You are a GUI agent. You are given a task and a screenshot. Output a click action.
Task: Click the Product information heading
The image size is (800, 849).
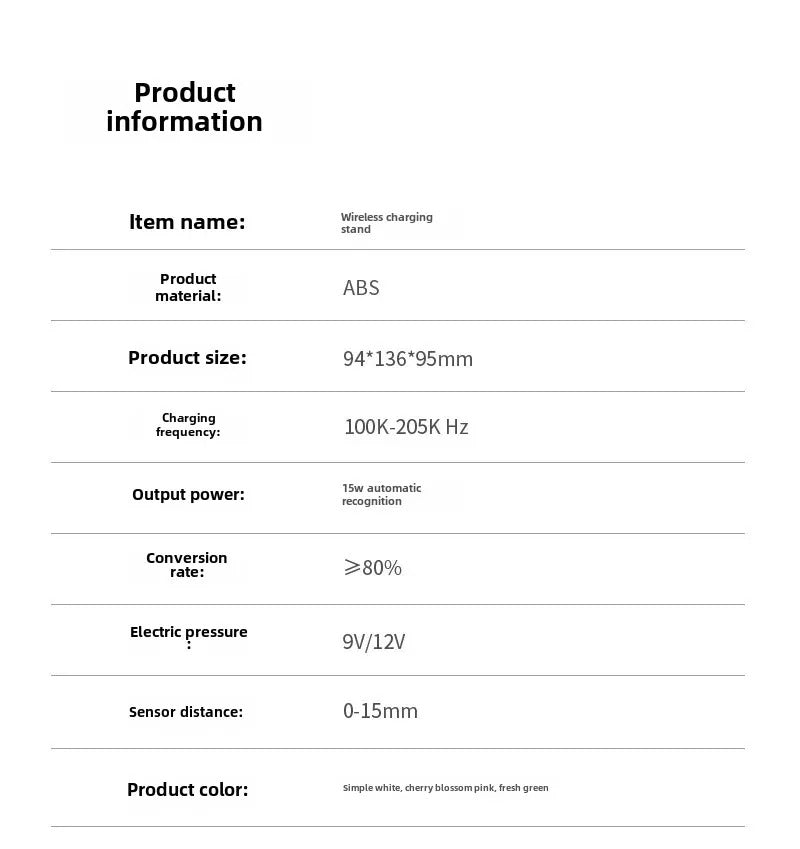tap(185, 107)
